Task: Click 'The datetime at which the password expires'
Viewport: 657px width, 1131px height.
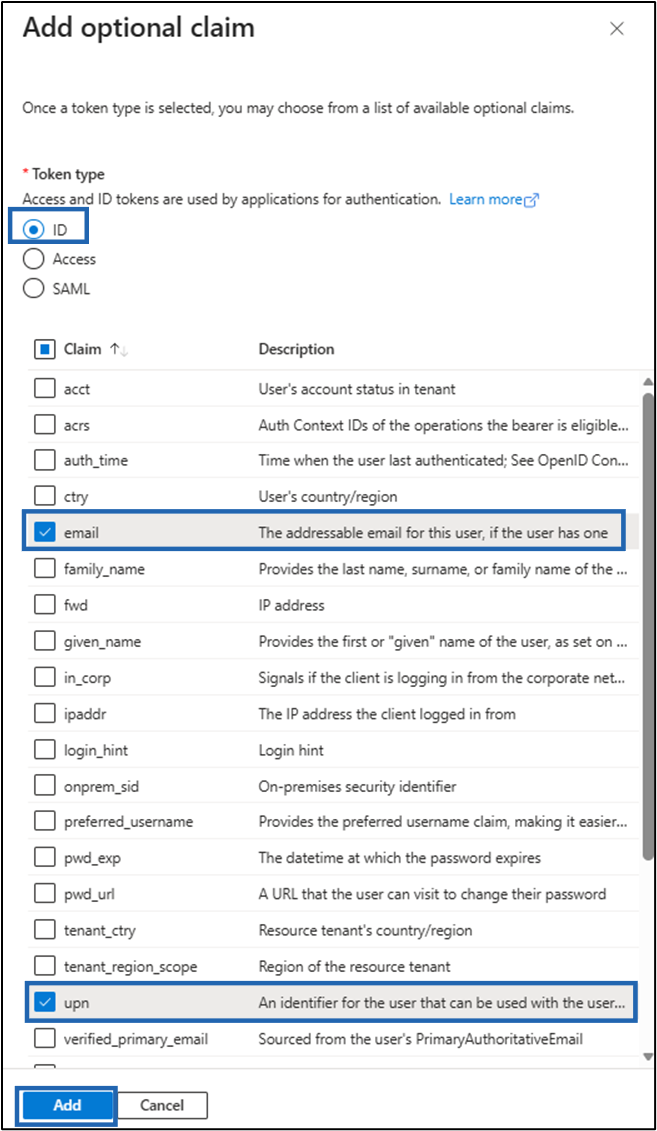Action: [x=400, y=858]
